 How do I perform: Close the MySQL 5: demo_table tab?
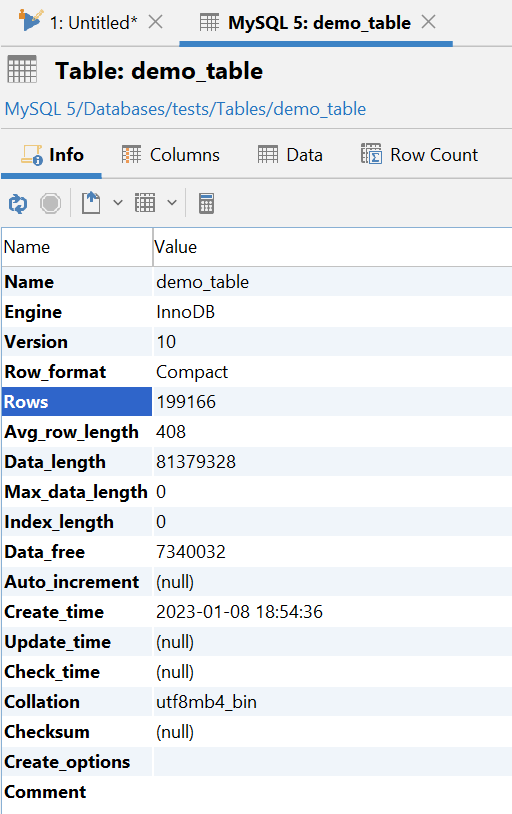[428, 22]
